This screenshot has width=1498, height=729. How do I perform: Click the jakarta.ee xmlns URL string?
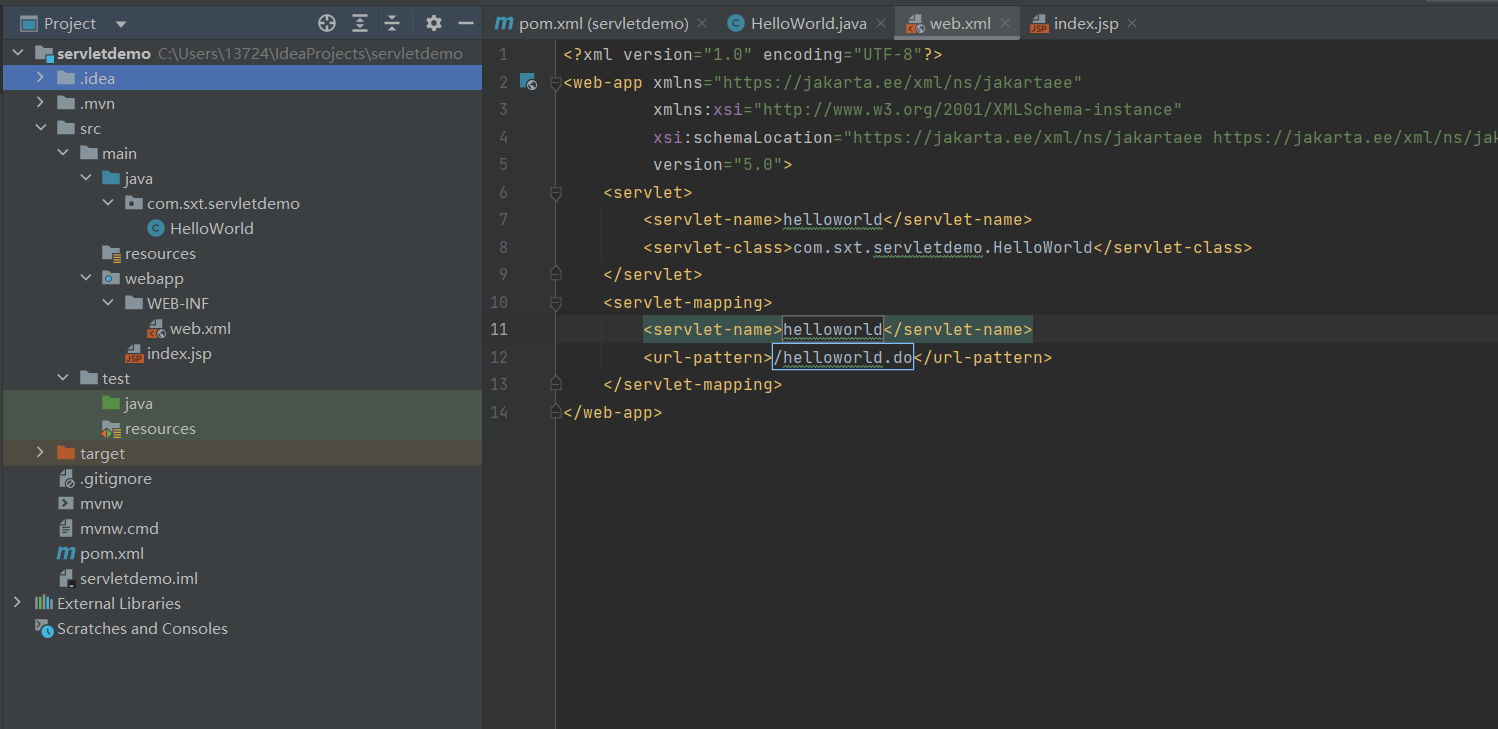pos(897,82)
